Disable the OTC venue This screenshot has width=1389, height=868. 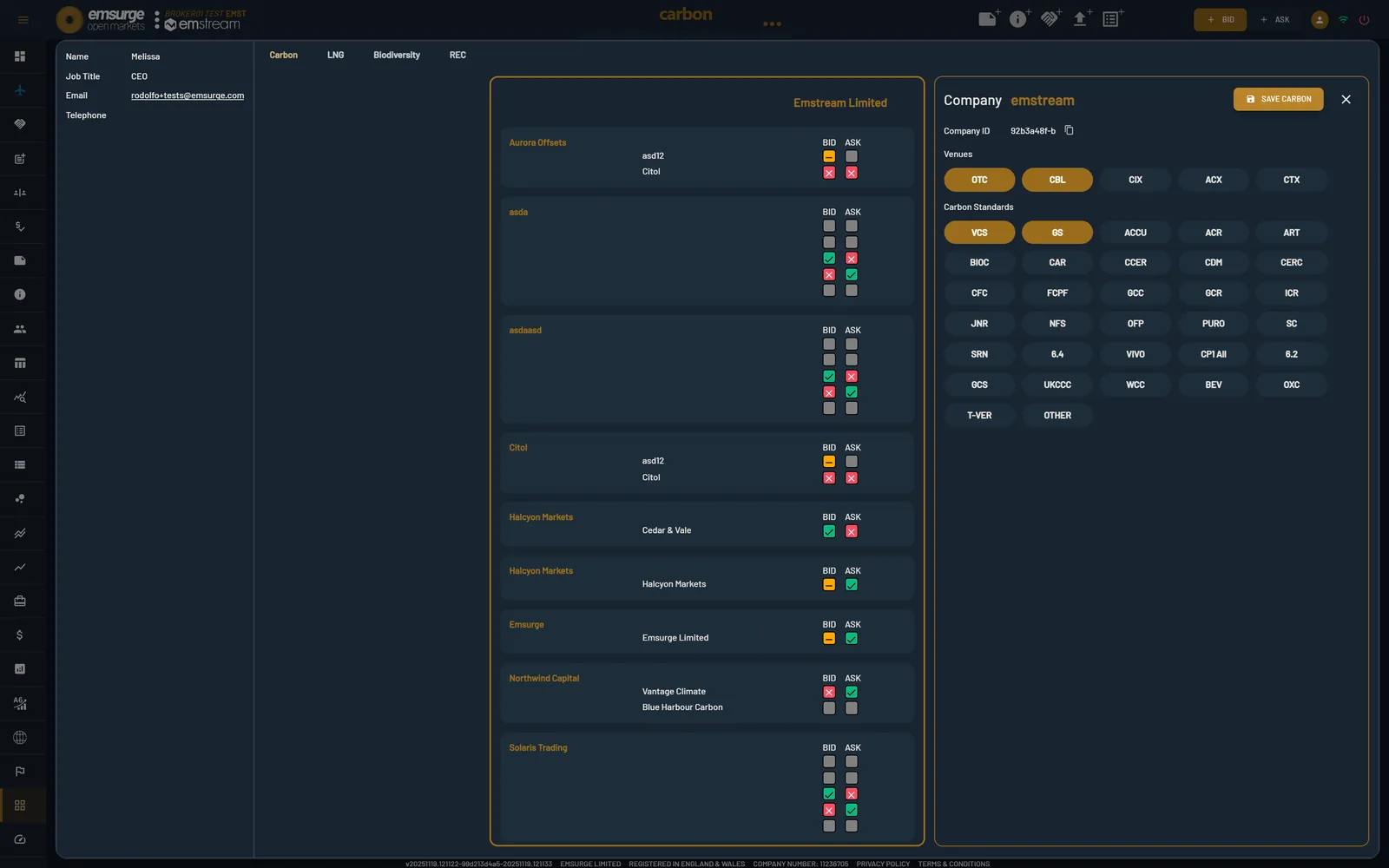point(979,180)
